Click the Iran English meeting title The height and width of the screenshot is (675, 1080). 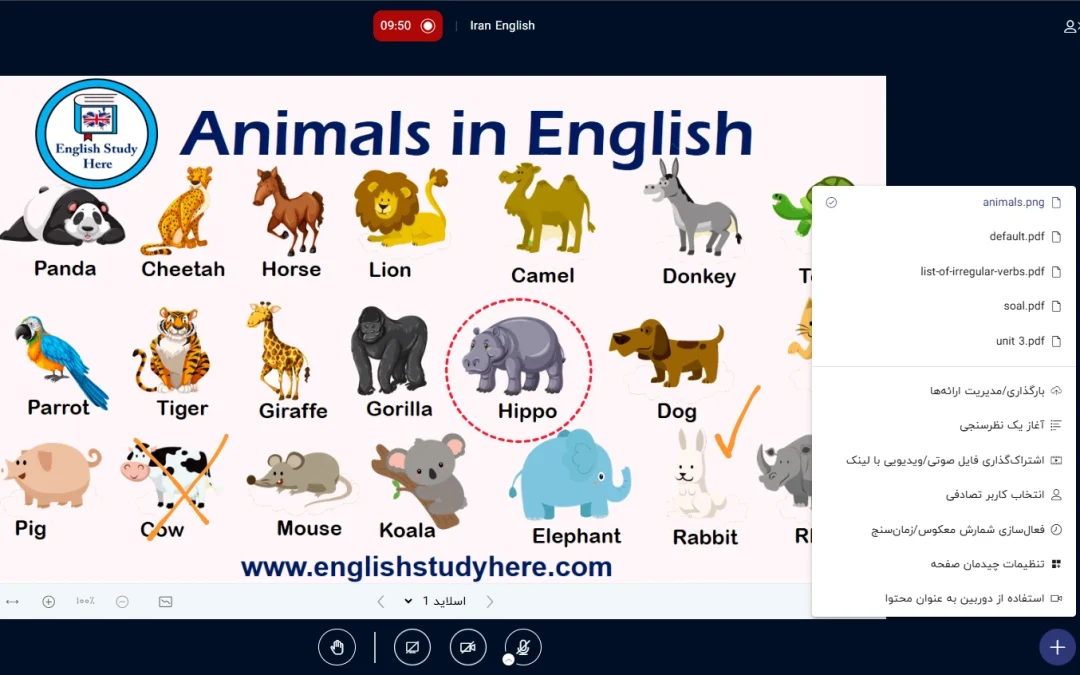502,25
